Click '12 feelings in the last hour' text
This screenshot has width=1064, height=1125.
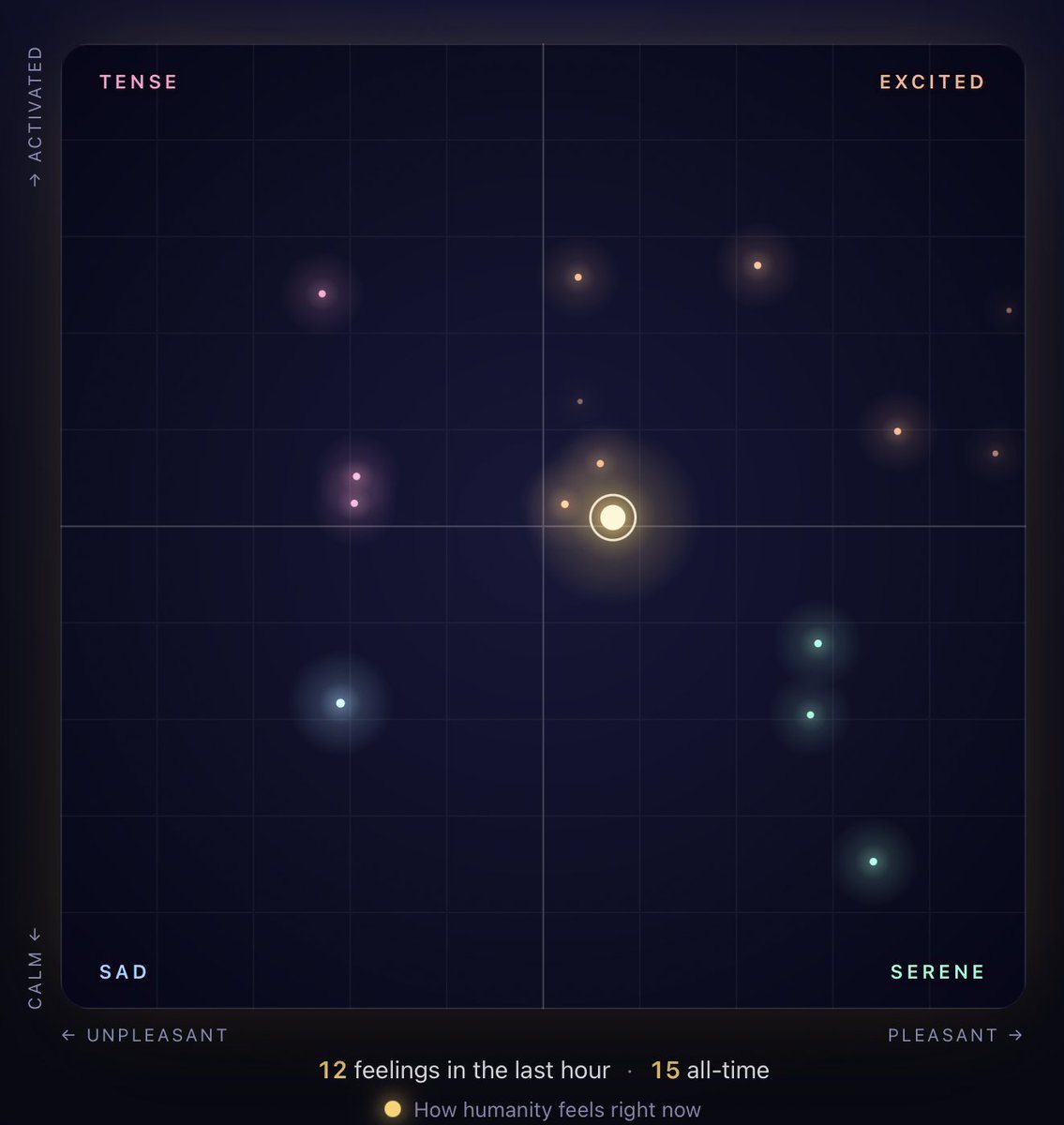pos(464,1071)
